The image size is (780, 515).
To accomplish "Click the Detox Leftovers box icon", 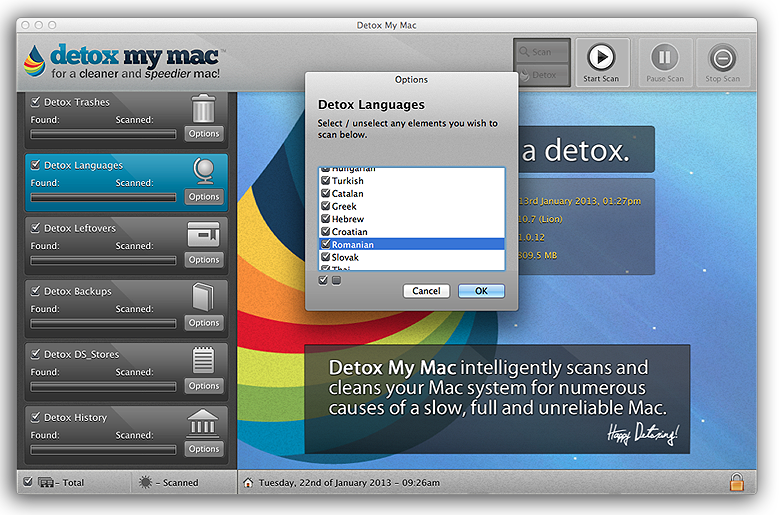I will coord(203,234).
